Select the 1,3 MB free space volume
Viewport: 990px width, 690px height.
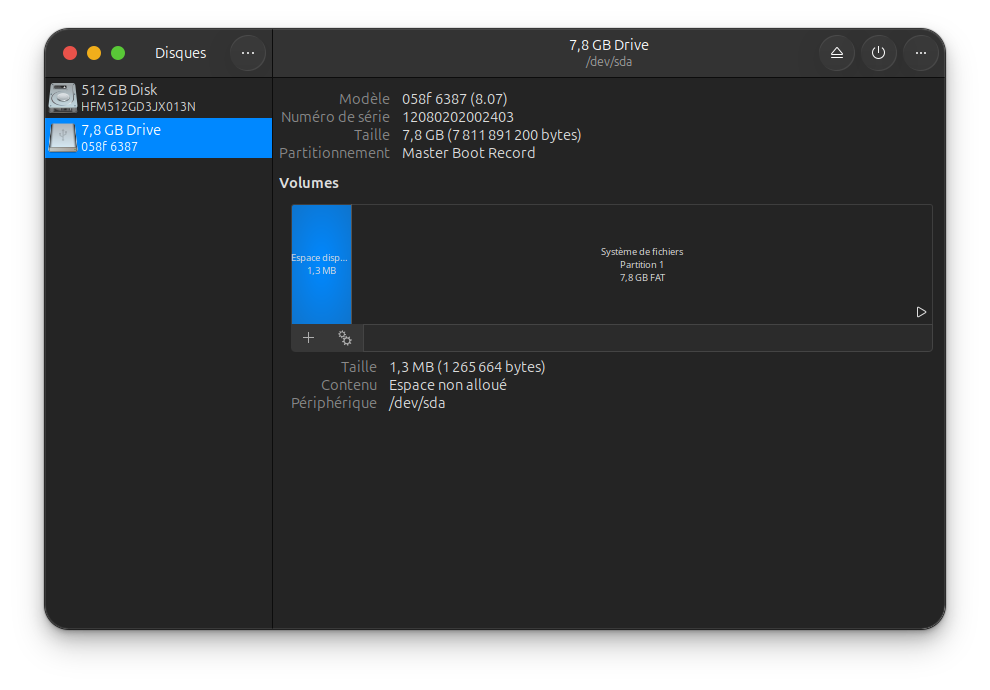point(321,264)
